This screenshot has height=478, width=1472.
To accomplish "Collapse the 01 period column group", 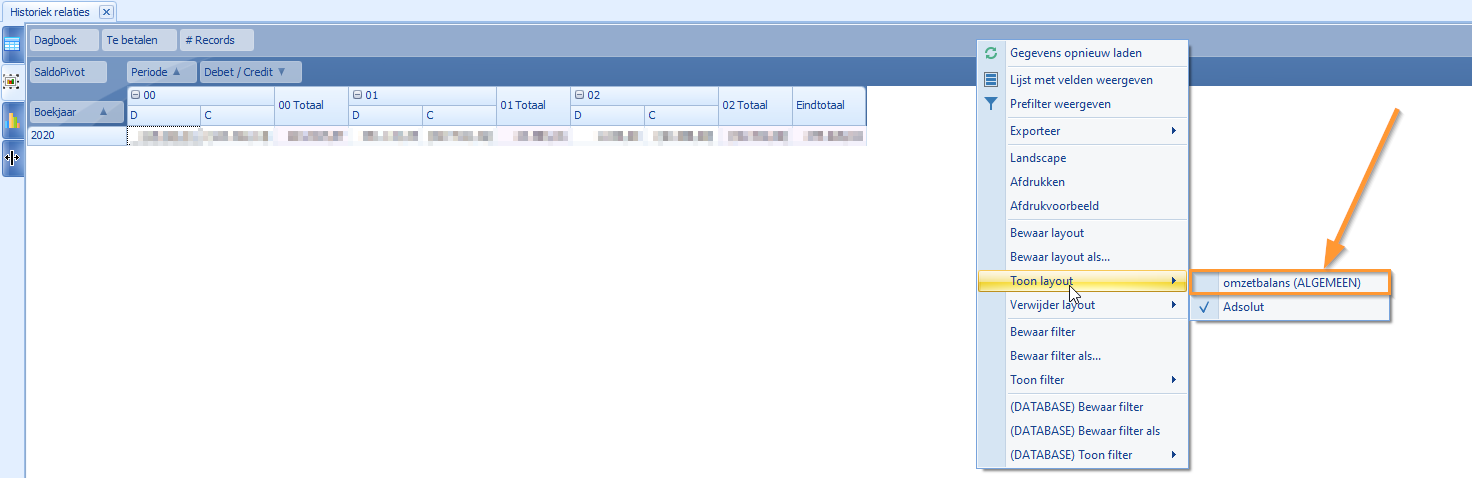I will 357,95.
